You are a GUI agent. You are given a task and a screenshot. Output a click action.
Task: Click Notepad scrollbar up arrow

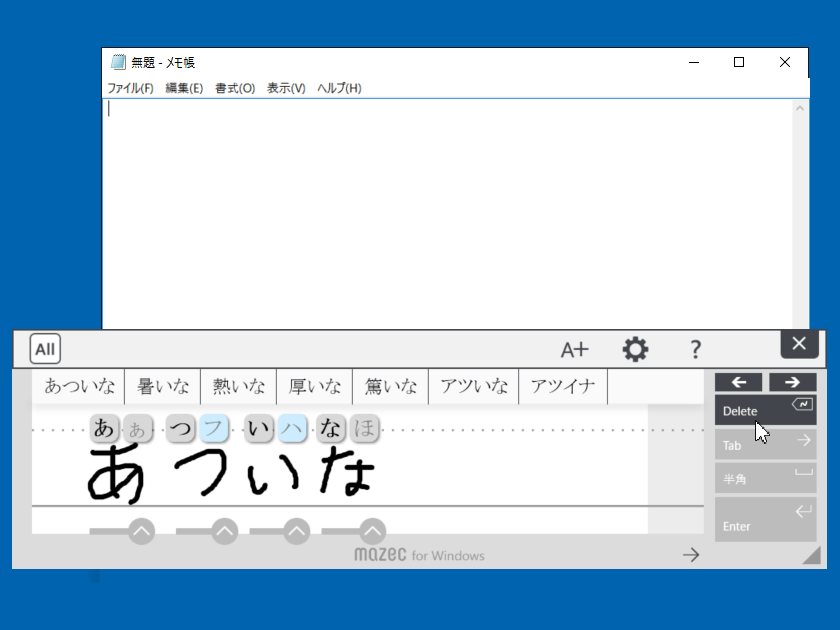tap(800, 108)
